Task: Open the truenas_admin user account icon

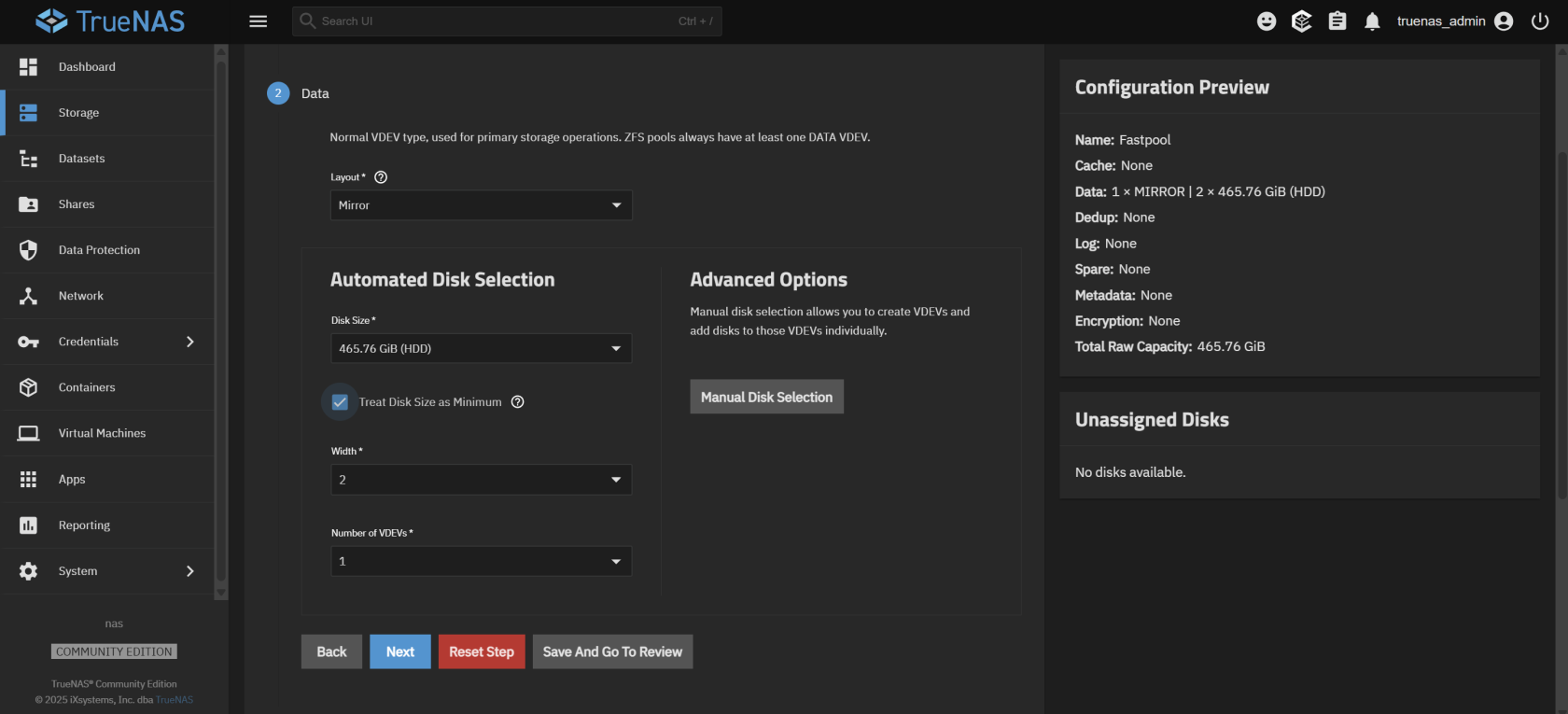Action: 1503,21
